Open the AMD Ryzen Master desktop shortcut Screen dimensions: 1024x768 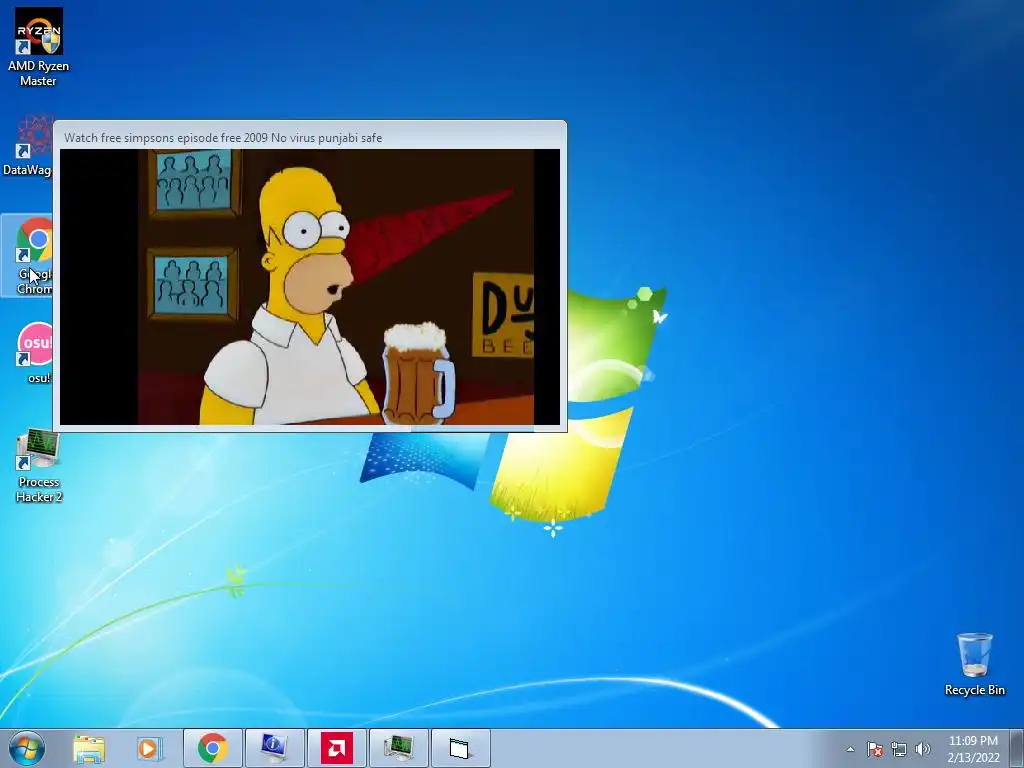point(39,47)
